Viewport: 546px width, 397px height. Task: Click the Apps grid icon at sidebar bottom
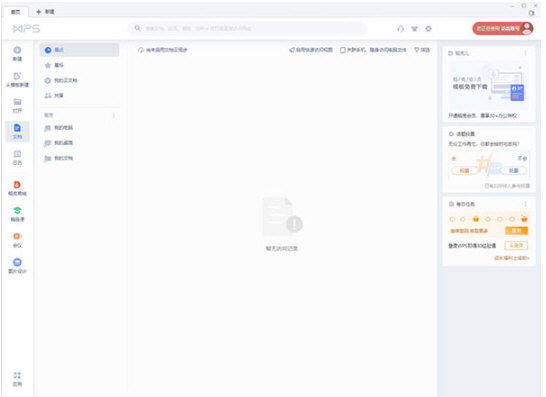pos(17,375)
